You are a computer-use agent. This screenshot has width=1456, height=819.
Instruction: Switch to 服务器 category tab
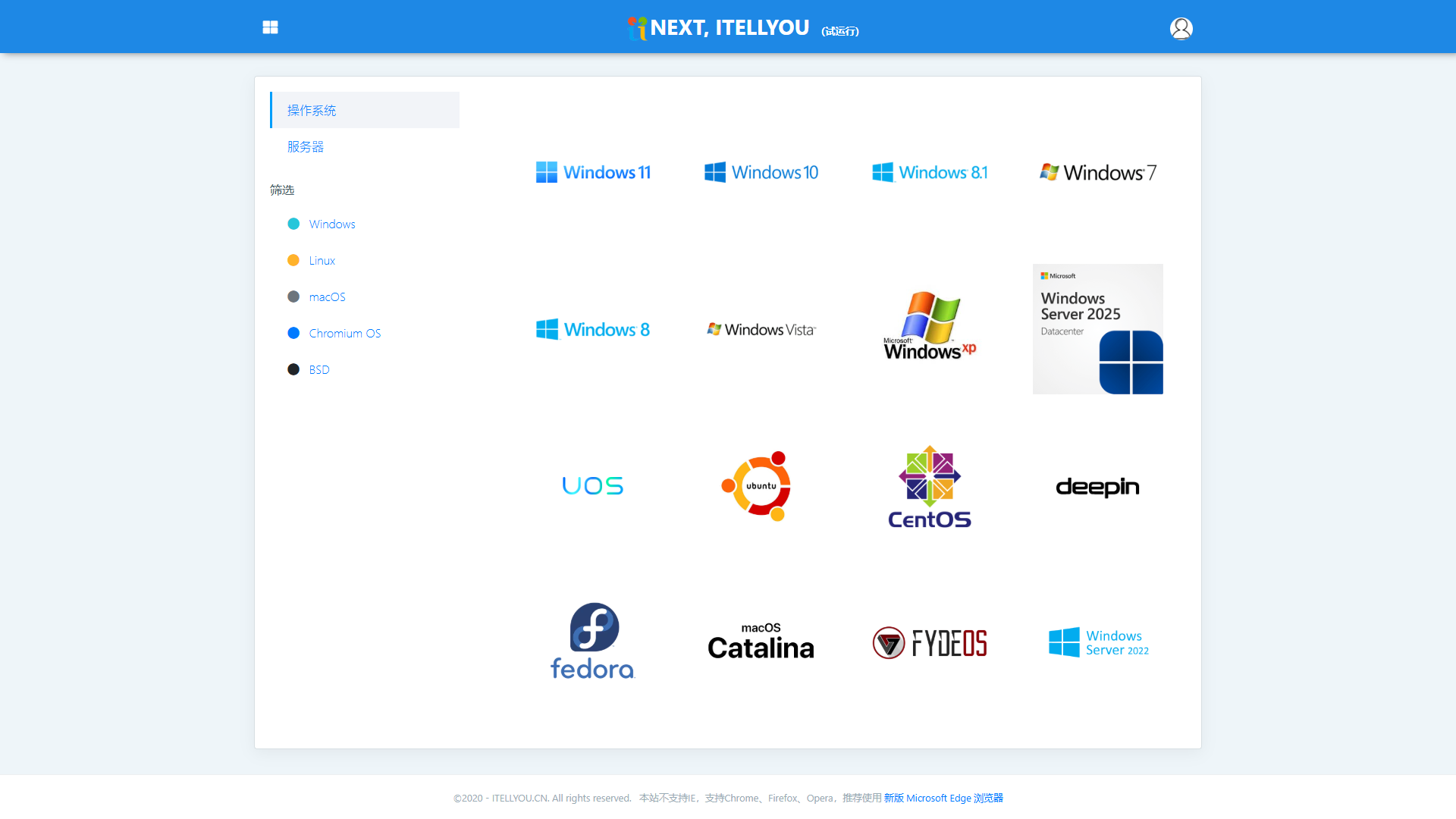[x=365, y=146]
